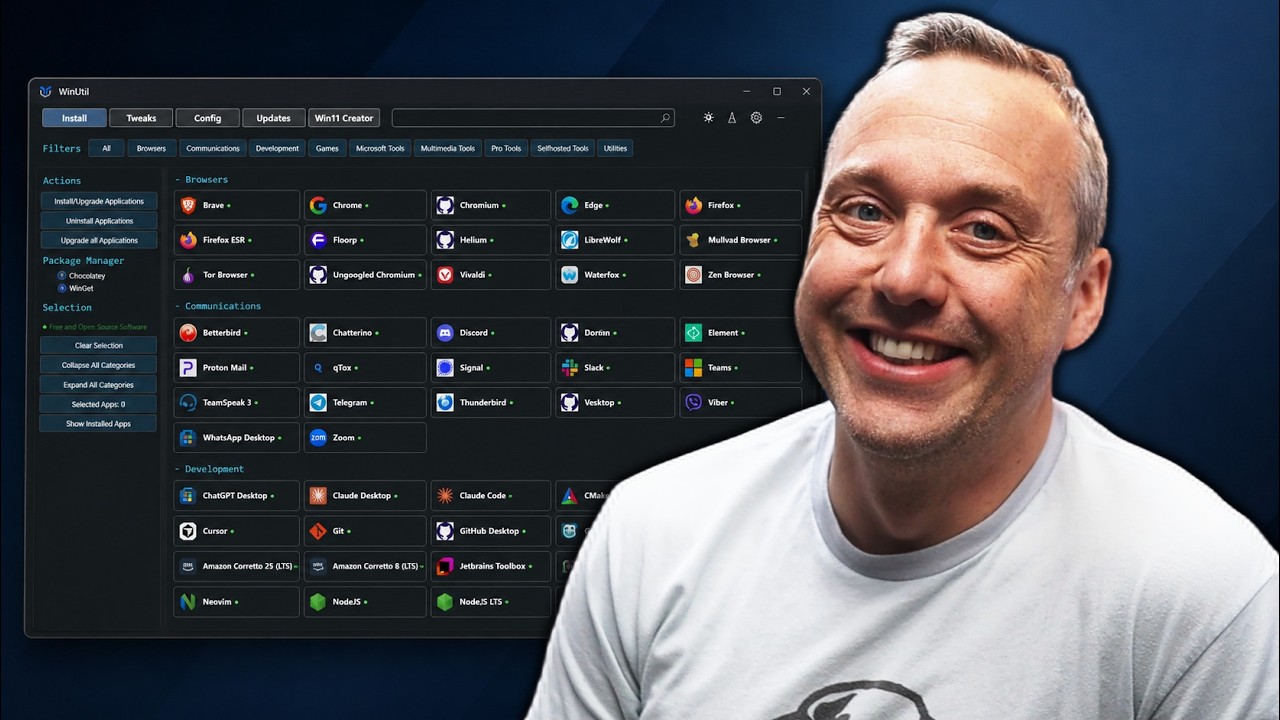Click the Vivaldi icon
Viewport: 1280px width, 720px height.
pyautogui.click(x=445, y=275)
